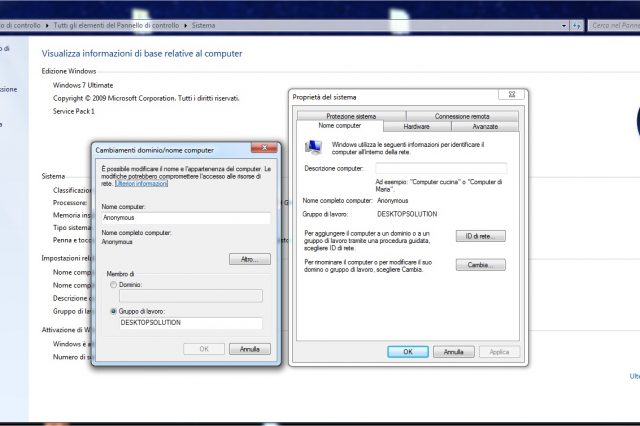640x426 pixels.
Task: Click the breadcrumb arrow before Sistema
Action: coord(185,25)
